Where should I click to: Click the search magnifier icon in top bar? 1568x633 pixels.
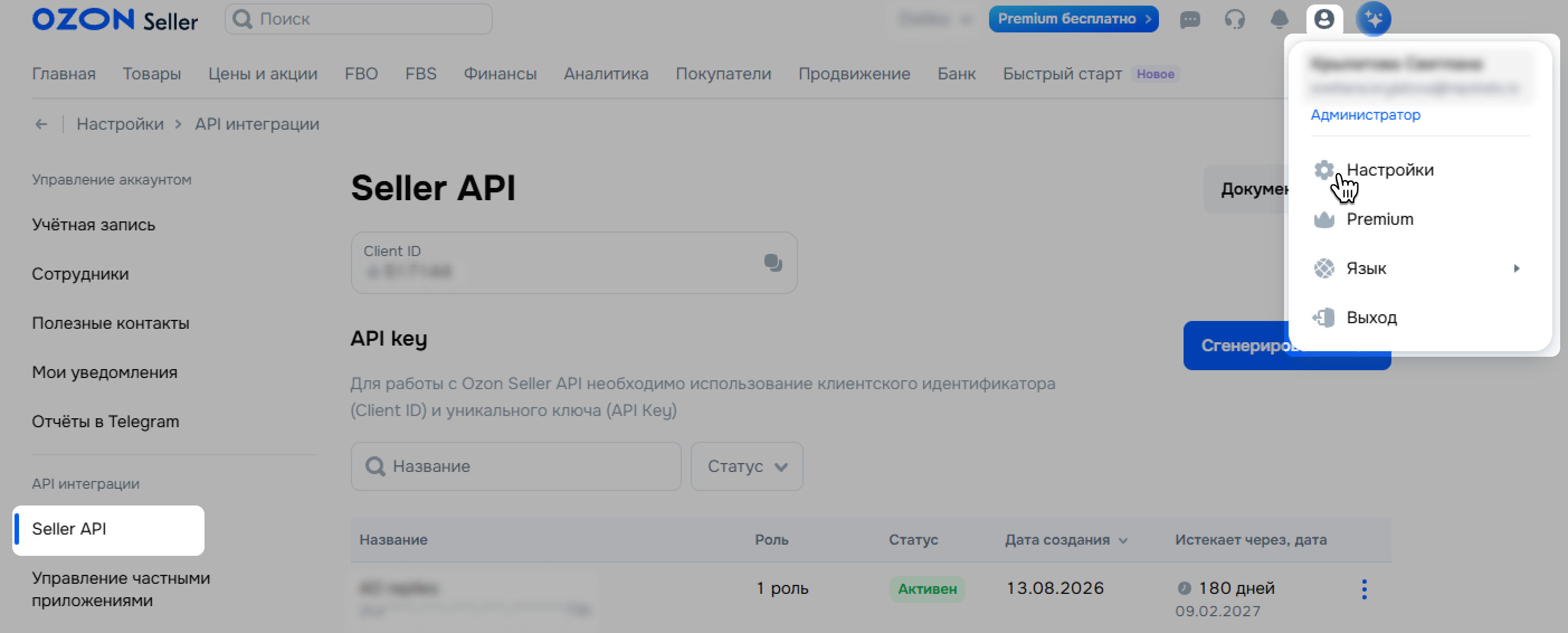(243, 19)
